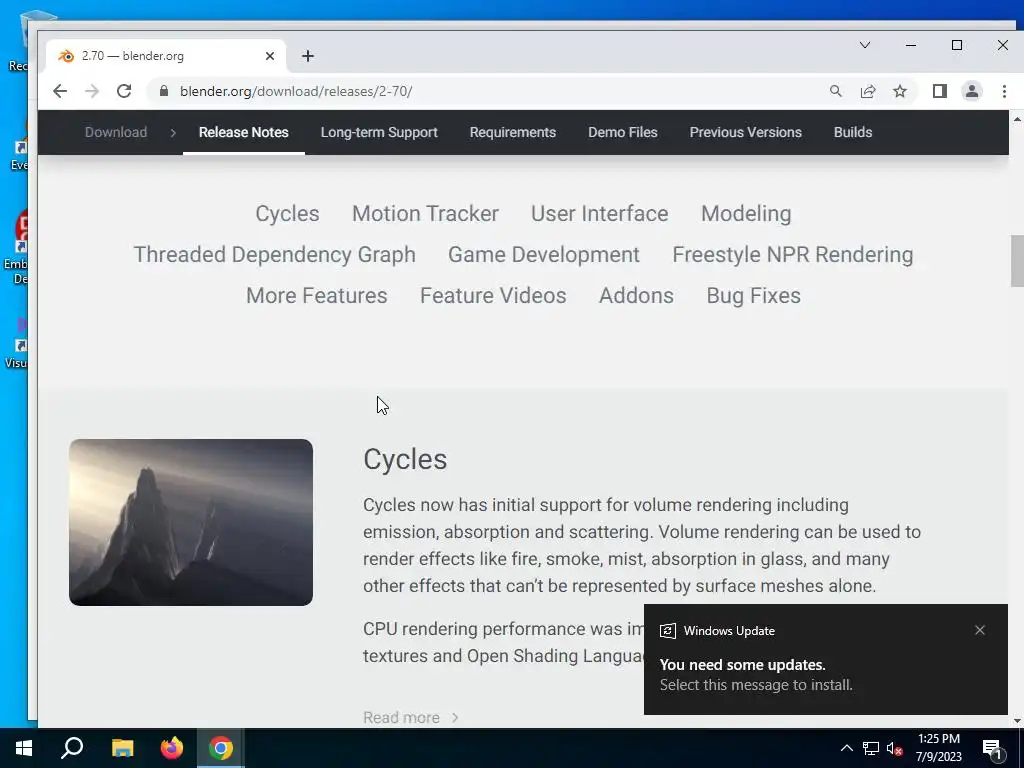Viewport: 1024px width, 768px height.
Task: Open Long-term Support nav item
Action: [379, 132]
